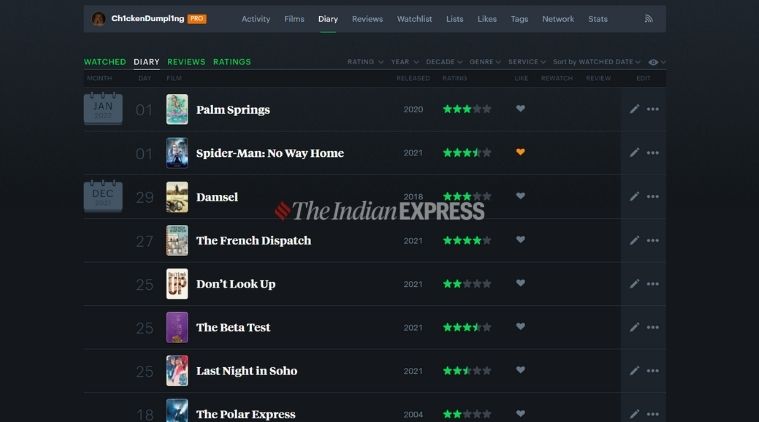759x422 pixels.
Task: Open Palm Springs film title
Action: tap(233, 110)
